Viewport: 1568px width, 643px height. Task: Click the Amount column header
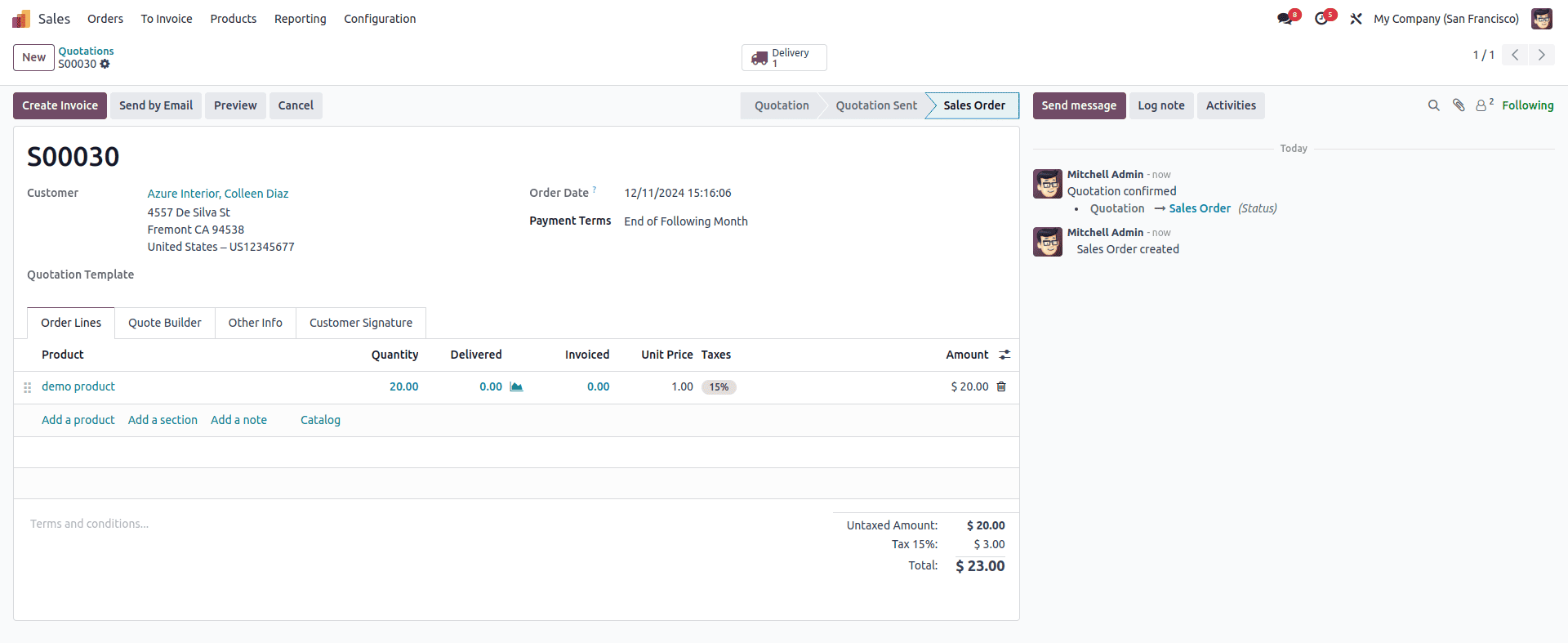(967, 355)
